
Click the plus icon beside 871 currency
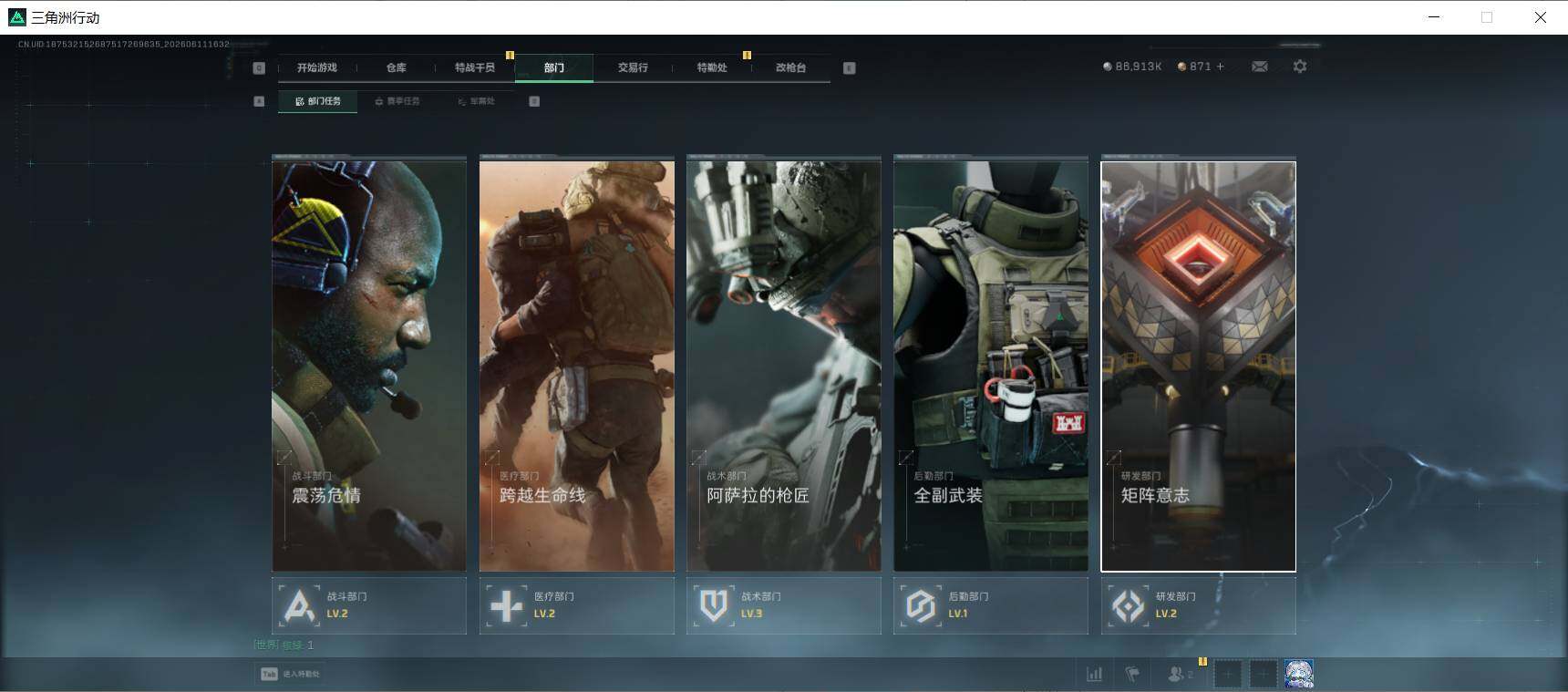(x=1221, y=67)
